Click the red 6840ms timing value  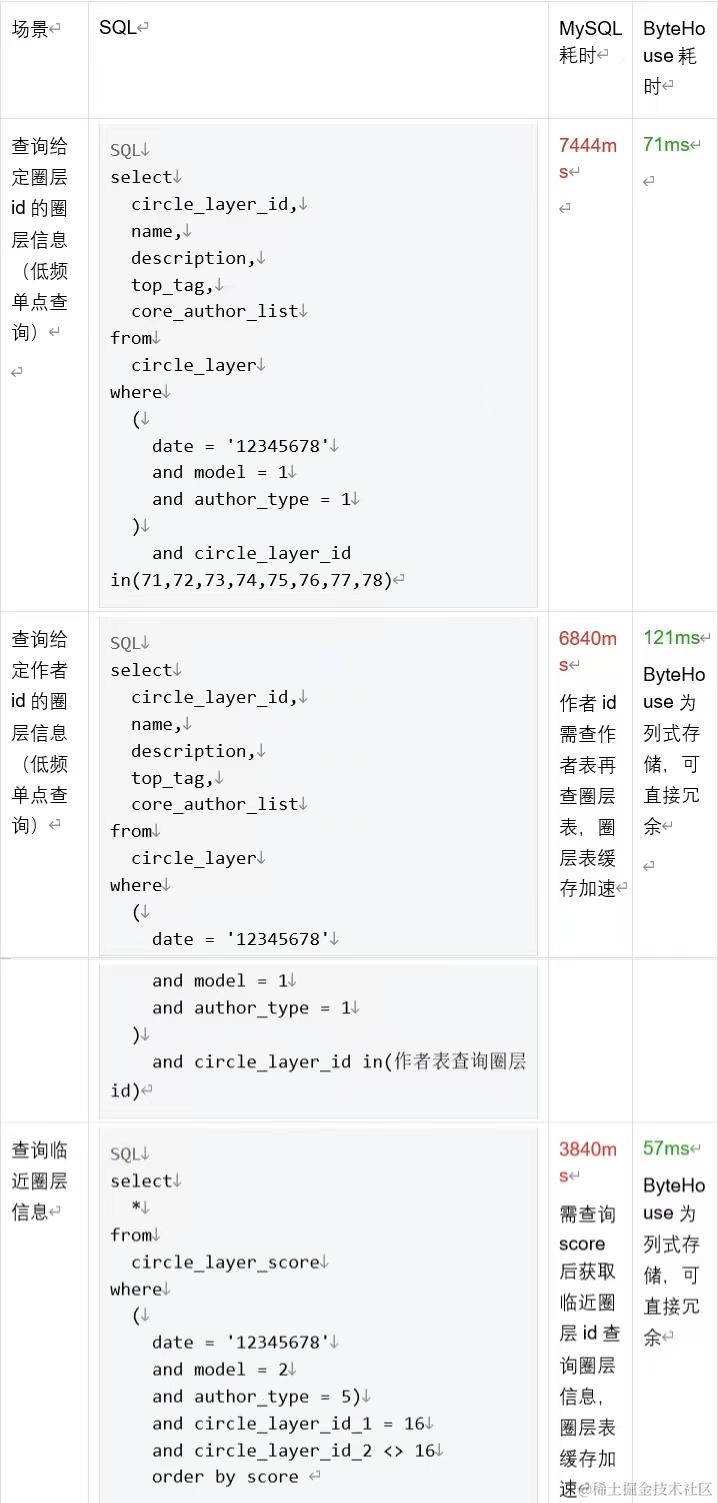tap(587, 650)
